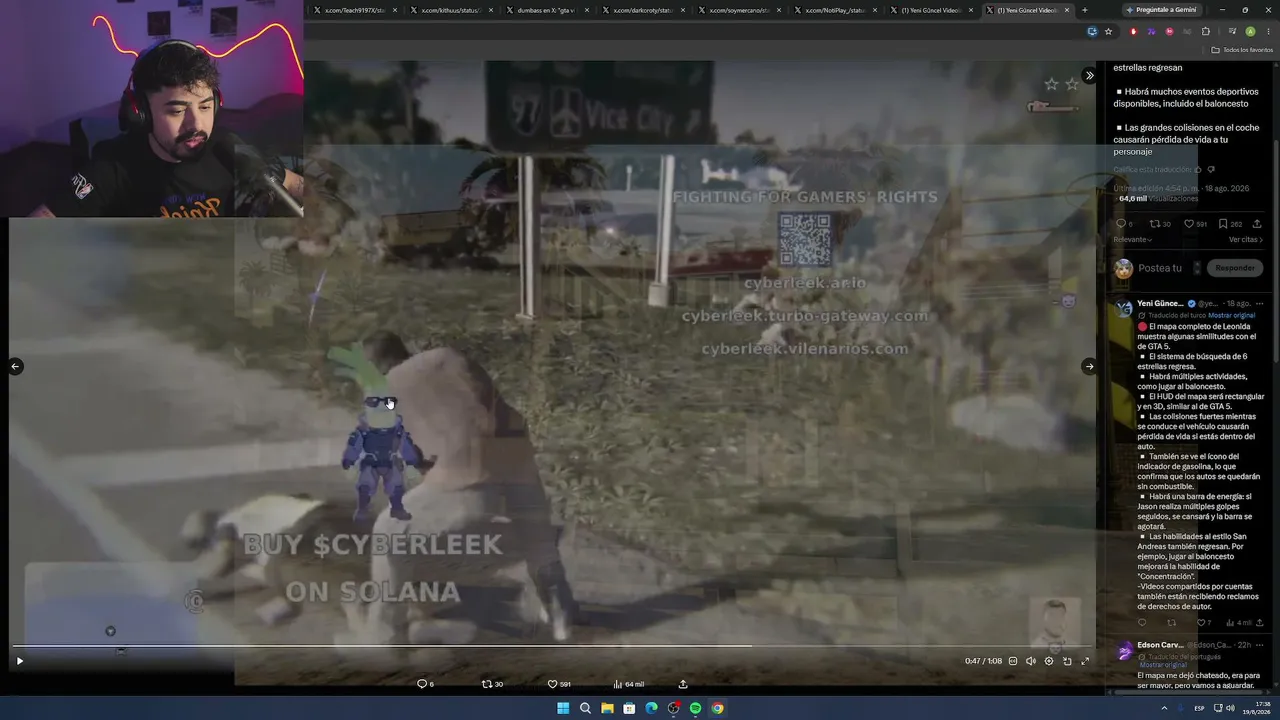The width and height of the screenshot is (1280, 720).
Task: Repost the Yeni Güncel reply
Action: 1172,623
